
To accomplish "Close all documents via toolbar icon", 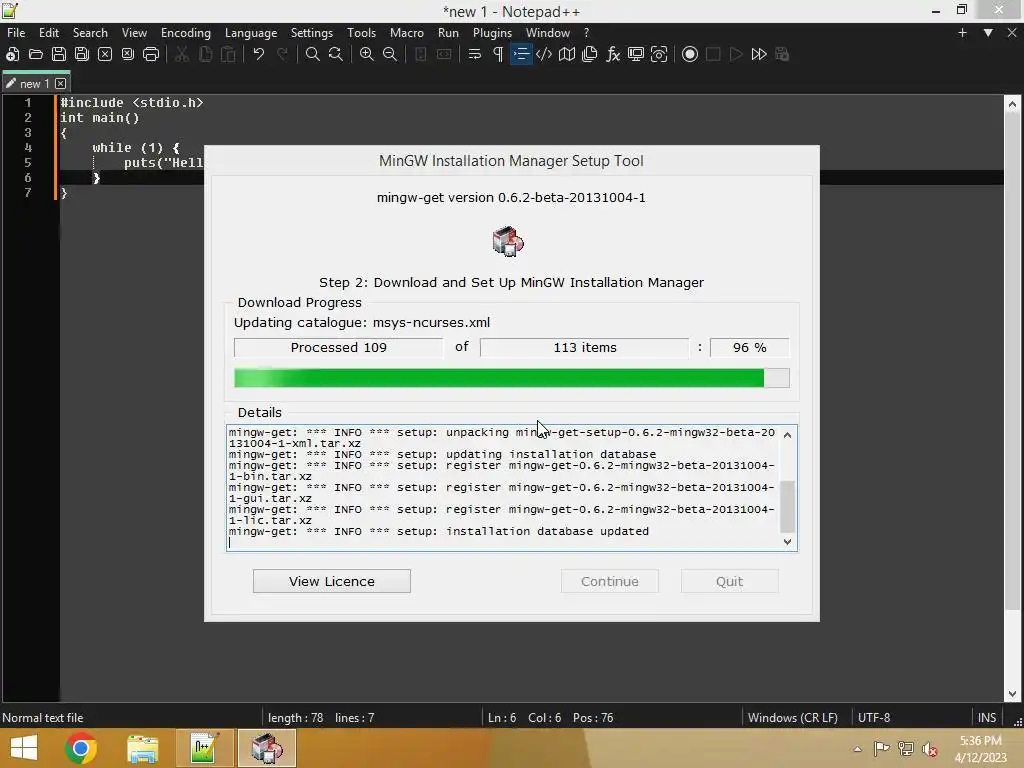I will point(128,54).
